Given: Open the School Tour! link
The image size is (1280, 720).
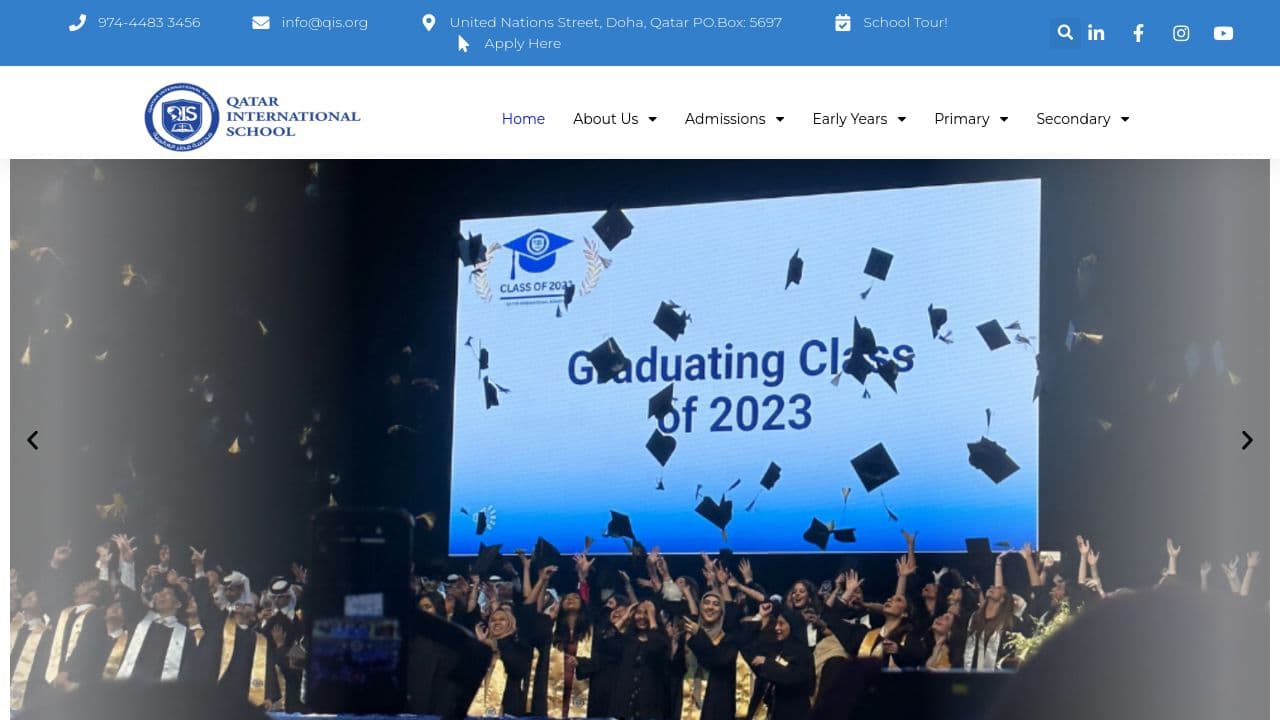Looking at the screenshot, I should coord(905,21).
